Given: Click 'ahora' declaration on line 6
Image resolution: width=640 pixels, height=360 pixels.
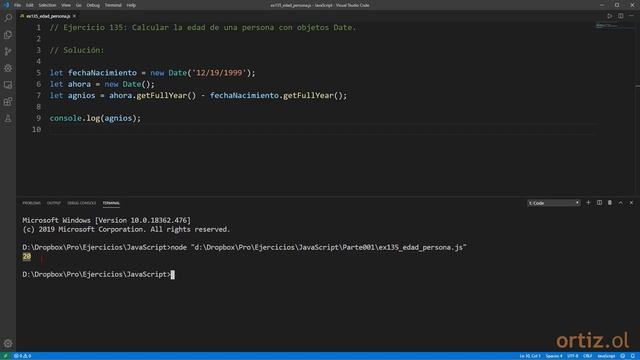Looking at the screenshot, I should [x=79, y=84].
